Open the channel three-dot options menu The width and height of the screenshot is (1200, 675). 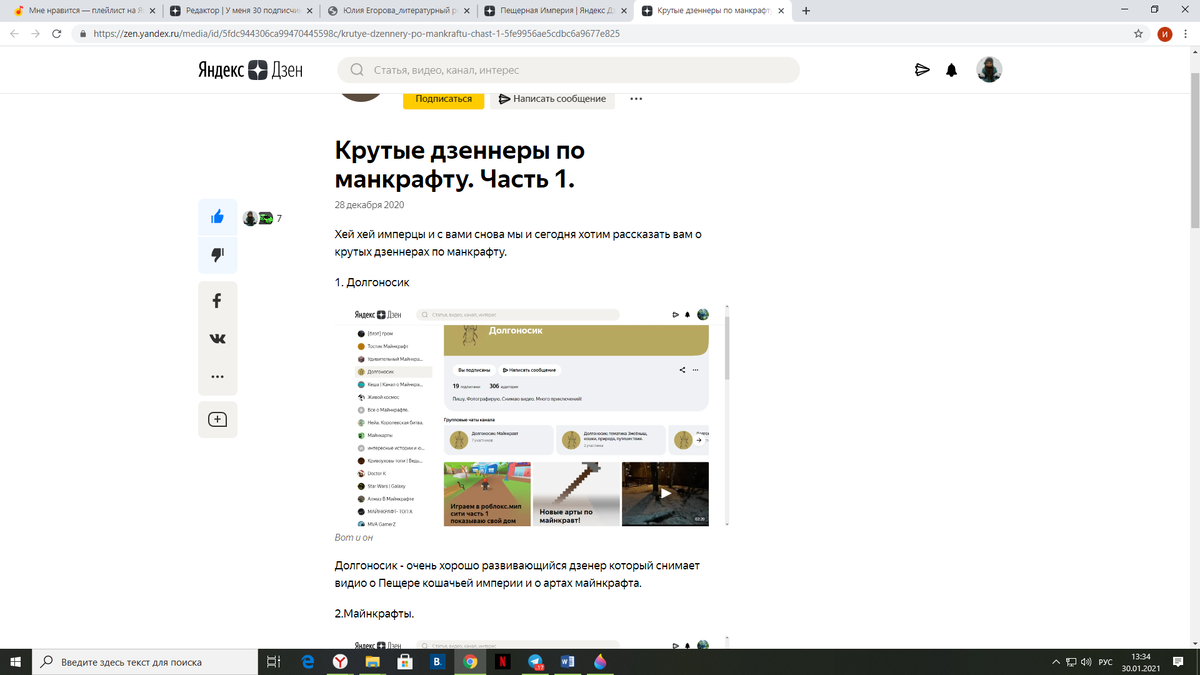[x=636, y=99]
